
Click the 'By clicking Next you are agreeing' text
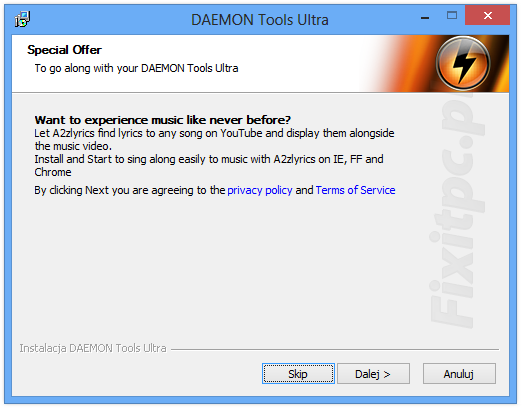(x=130, y=190)
